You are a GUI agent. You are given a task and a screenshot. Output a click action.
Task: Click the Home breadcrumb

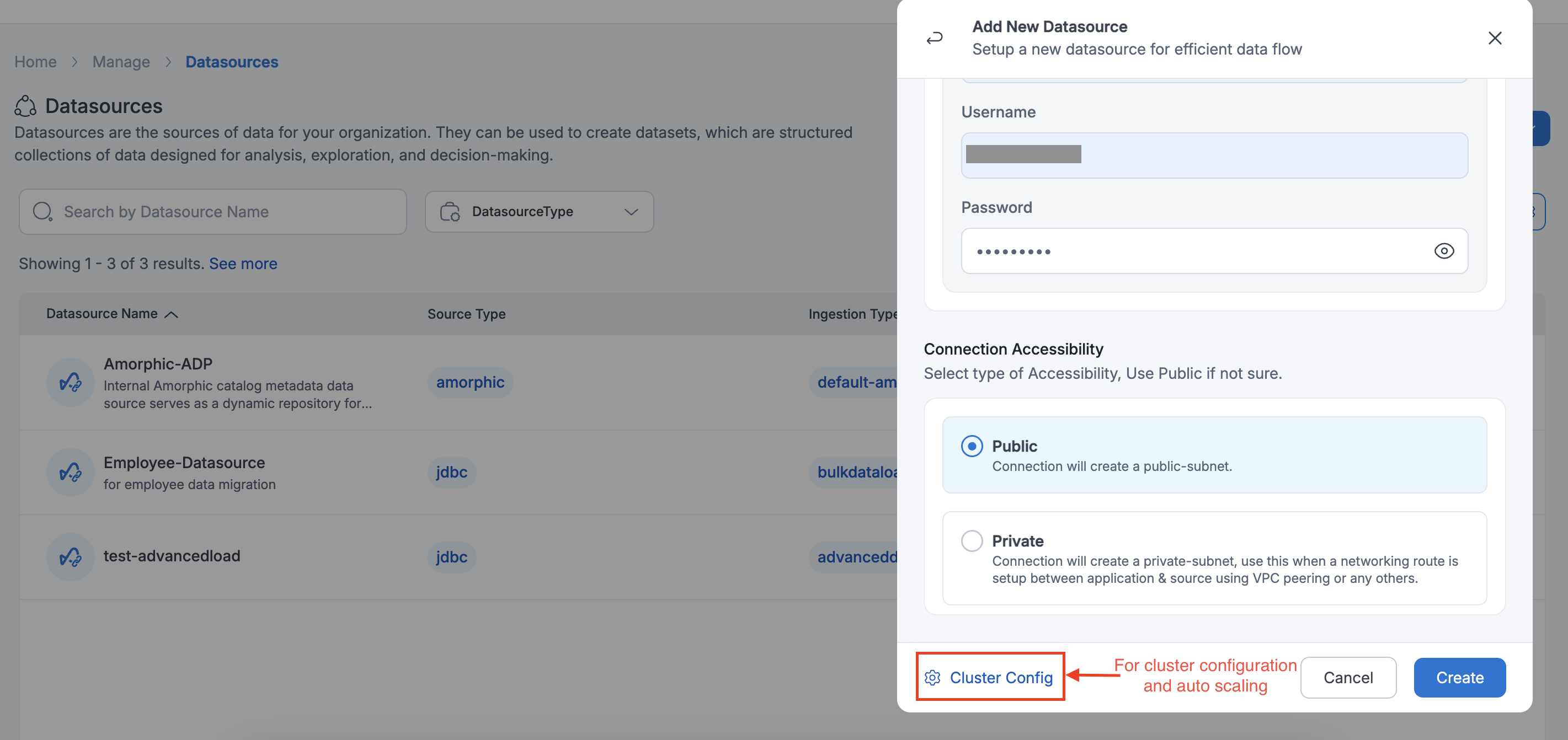click(x=35, y=62)
